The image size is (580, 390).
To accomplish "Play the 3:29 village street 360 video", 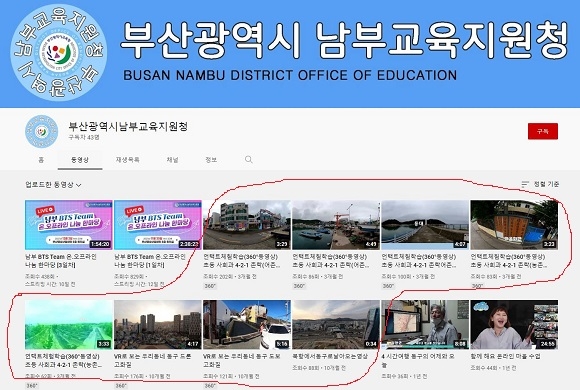I will [247, 225].
